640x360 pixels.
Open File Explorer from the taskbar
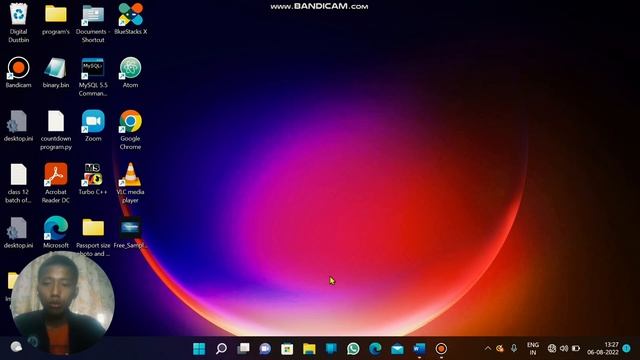tap(309, 349)
